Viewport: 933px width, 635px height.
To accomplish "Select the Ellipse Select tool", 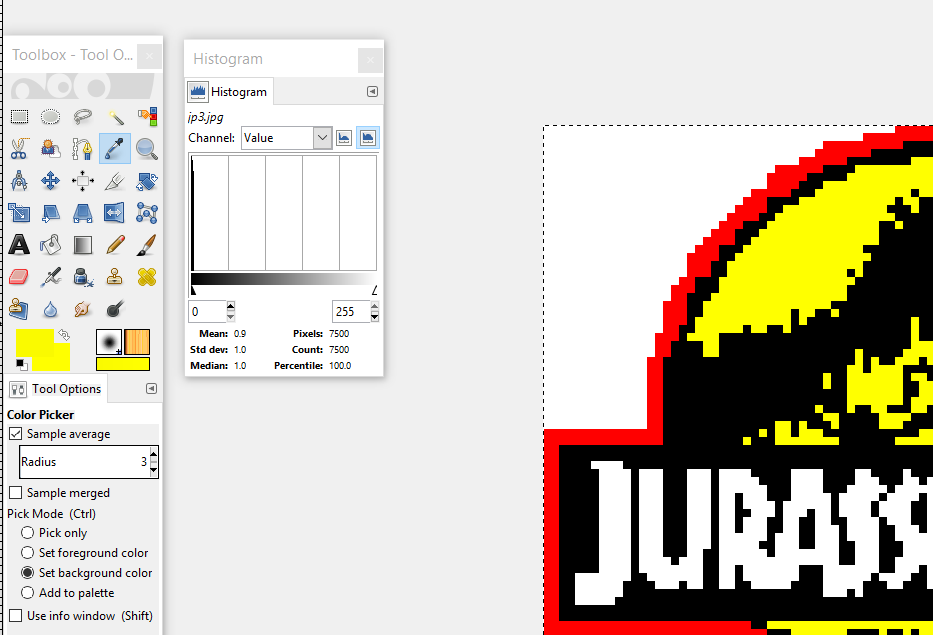I will 51,116.
